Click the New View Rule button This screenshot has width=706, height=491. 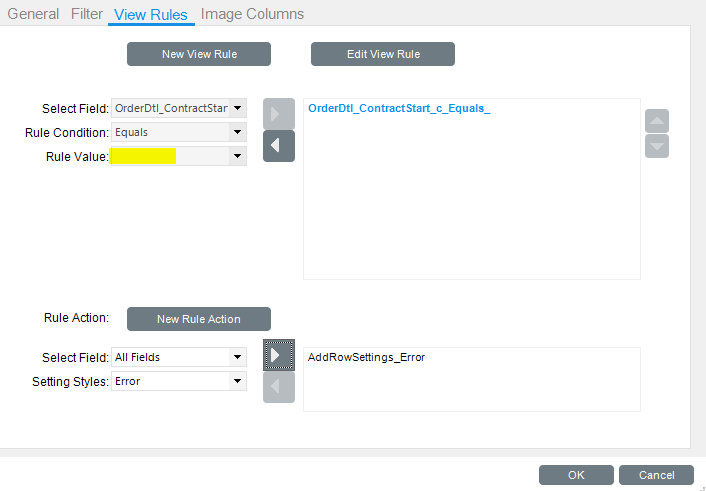tap(199, 54)
